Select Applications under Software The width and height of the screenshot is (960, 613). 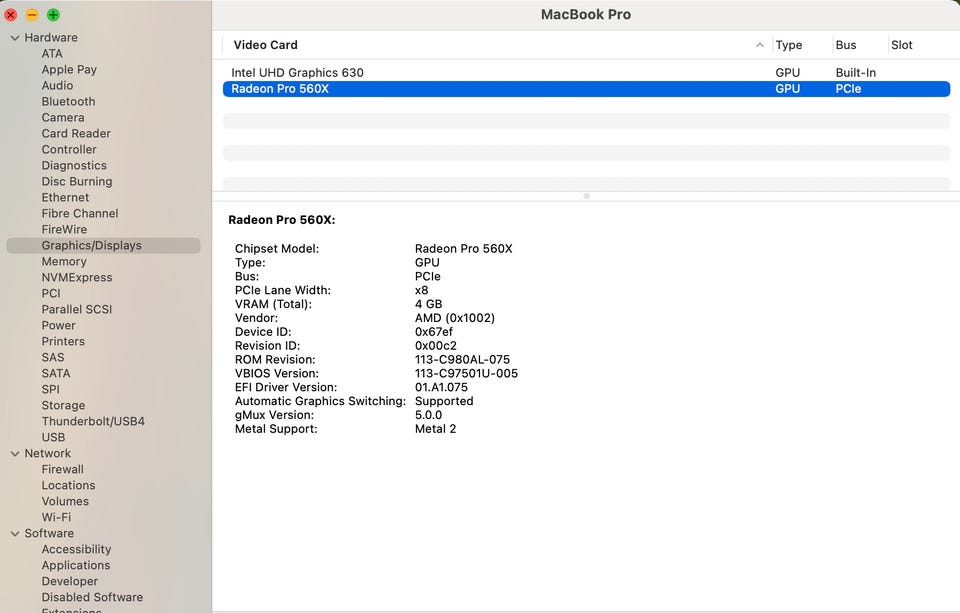pyautogui.click(x=76, y=565)
